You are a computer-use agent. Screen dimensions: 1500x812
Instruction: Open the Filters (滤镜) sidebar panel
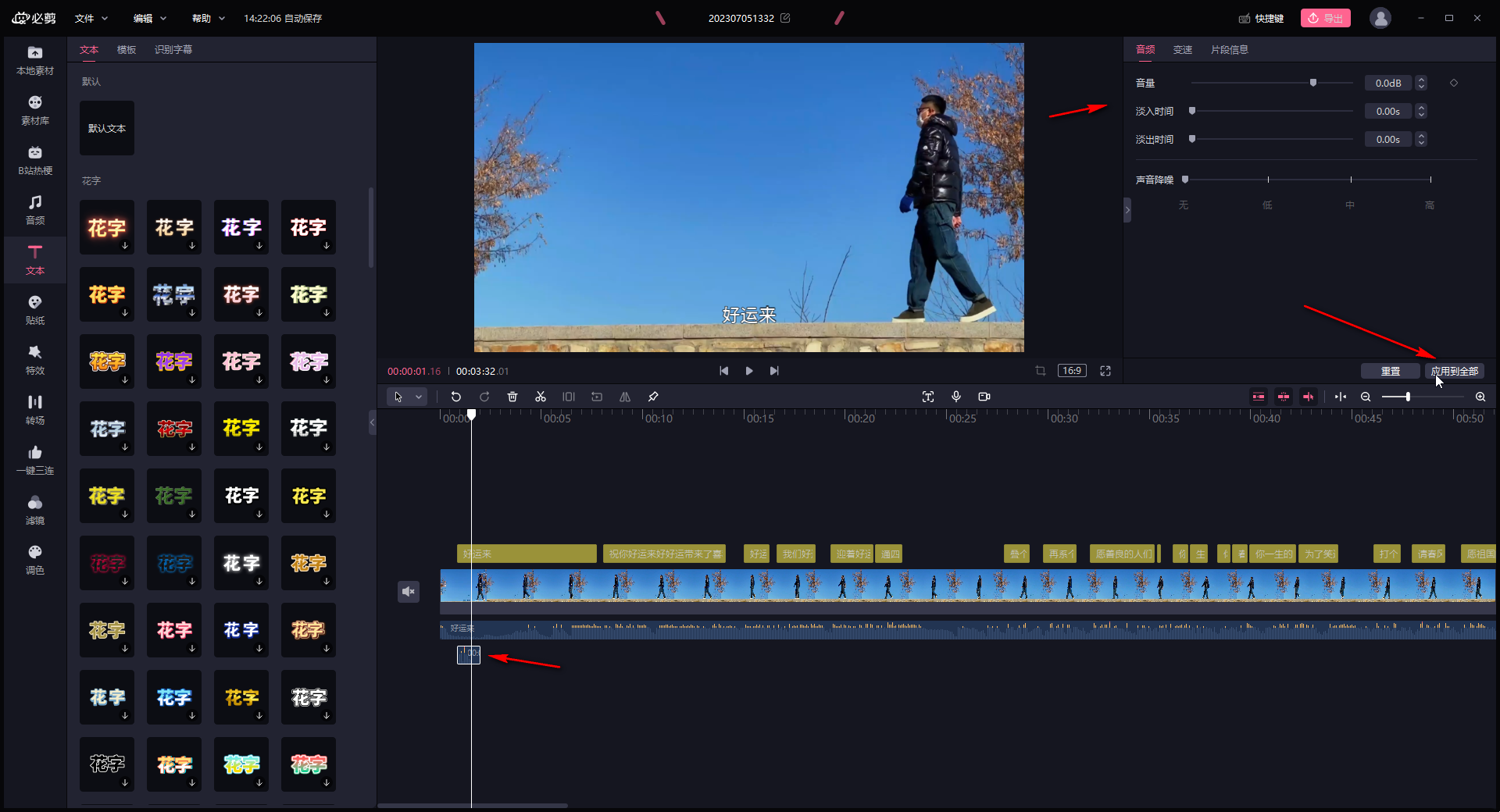(x=35, y=509)
